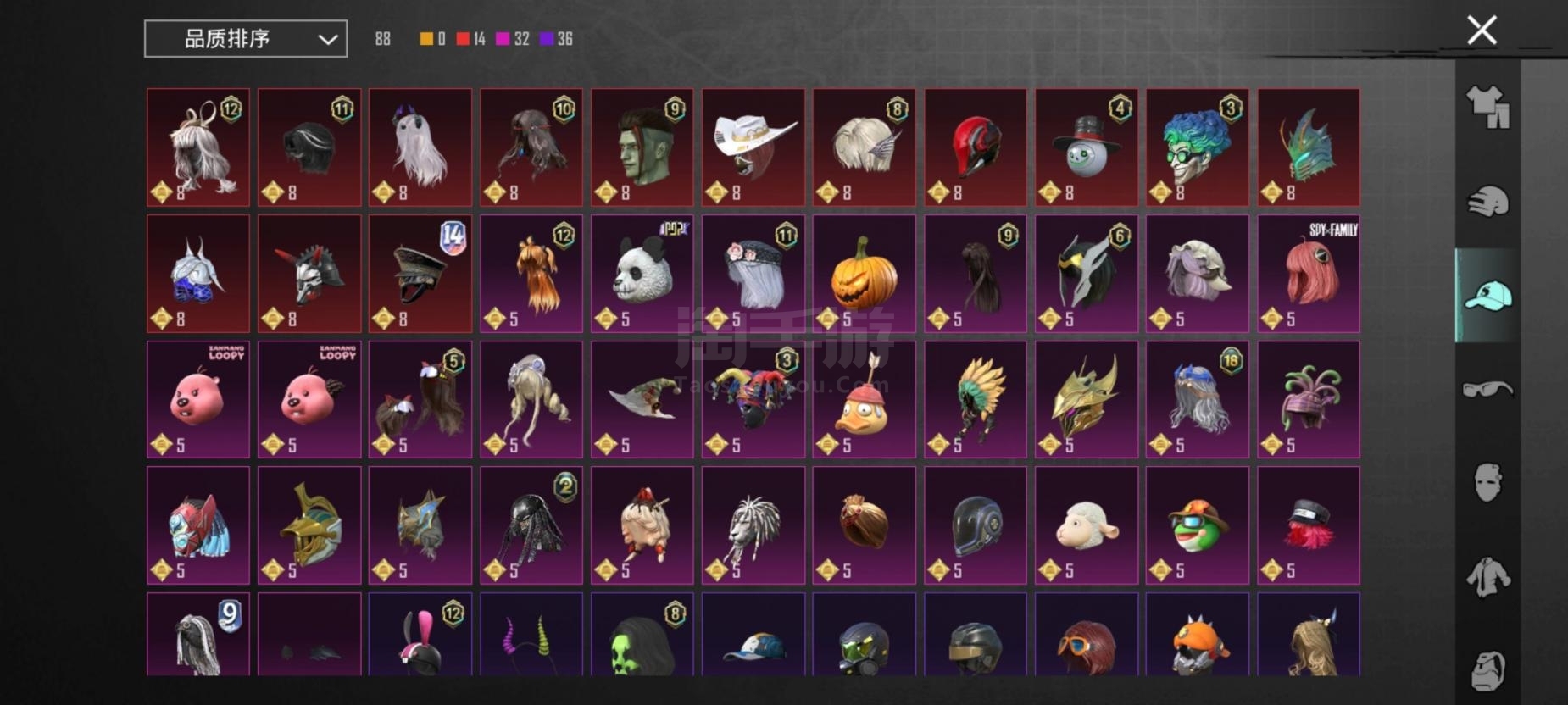
Task: Open the backpack category icon
Action: 1487,671
